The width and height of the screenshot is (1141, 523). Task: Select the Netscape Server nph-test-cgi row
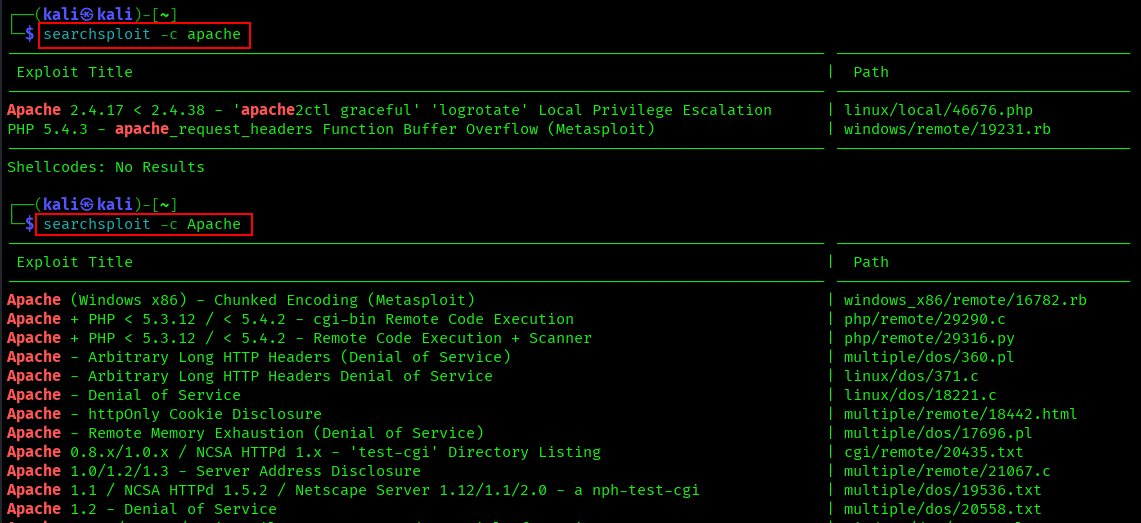354,490
